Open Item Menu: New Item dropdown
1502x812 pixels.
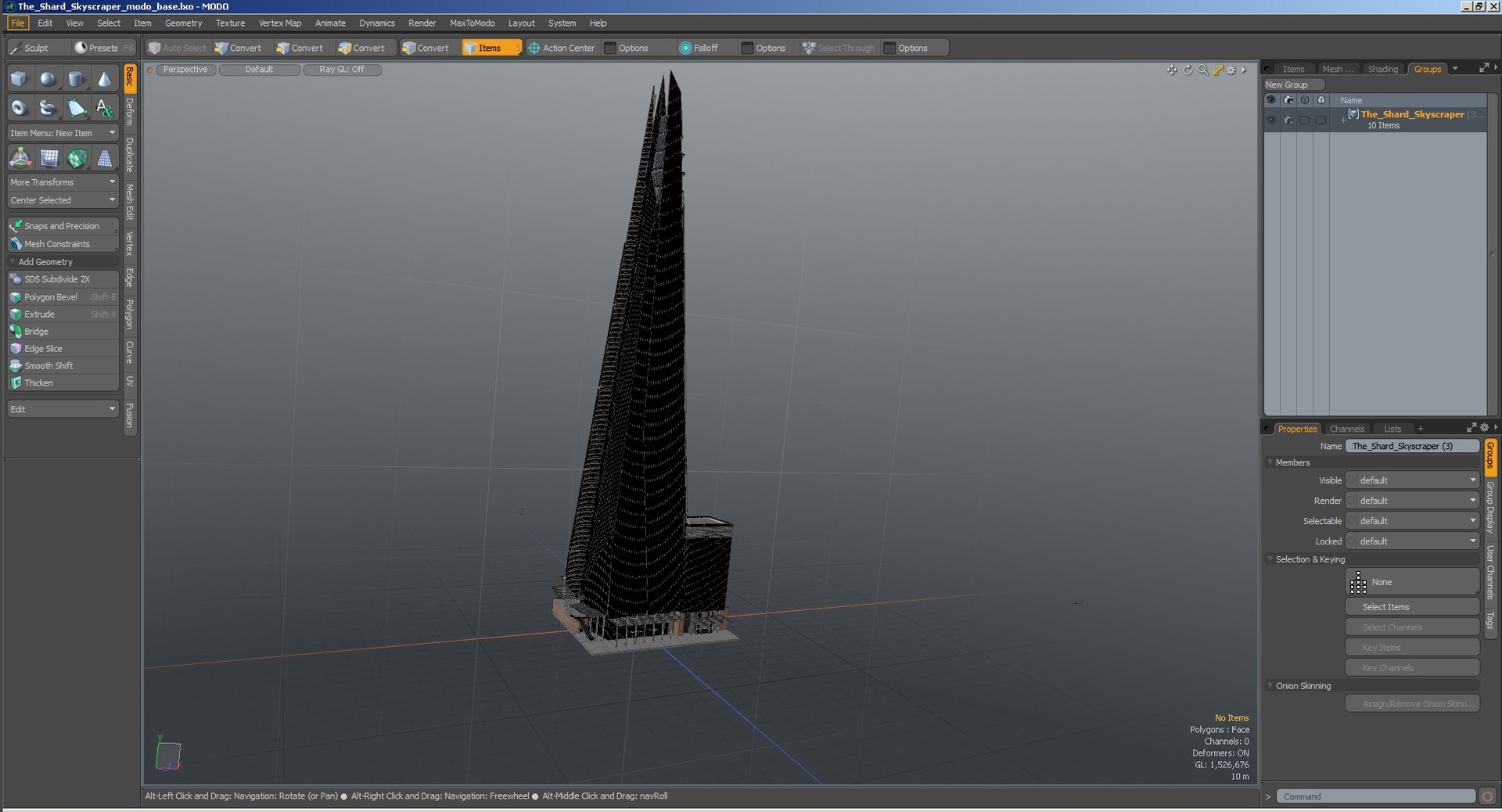(63, 133)
